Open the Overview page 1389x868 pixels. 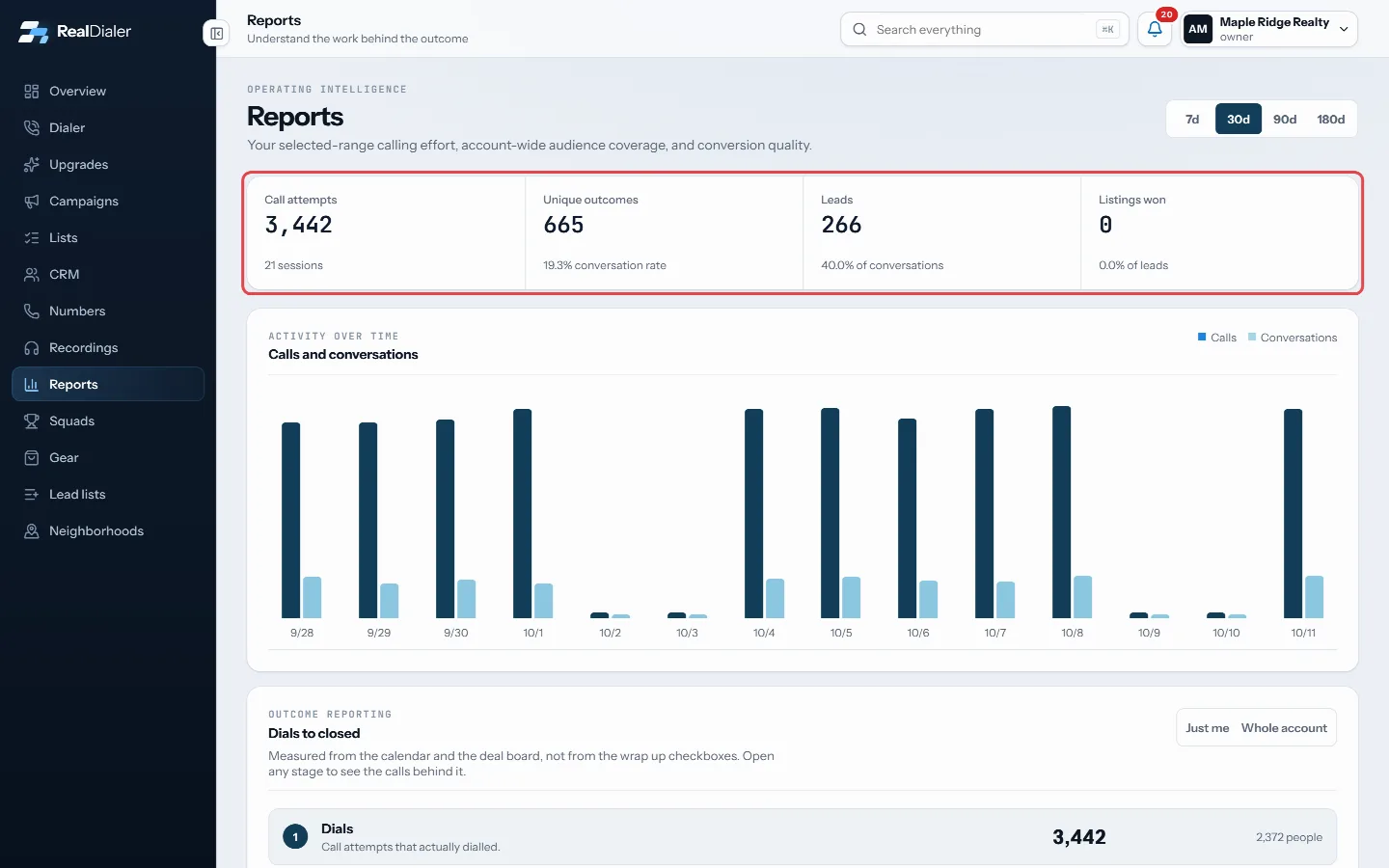pos(108,92)
